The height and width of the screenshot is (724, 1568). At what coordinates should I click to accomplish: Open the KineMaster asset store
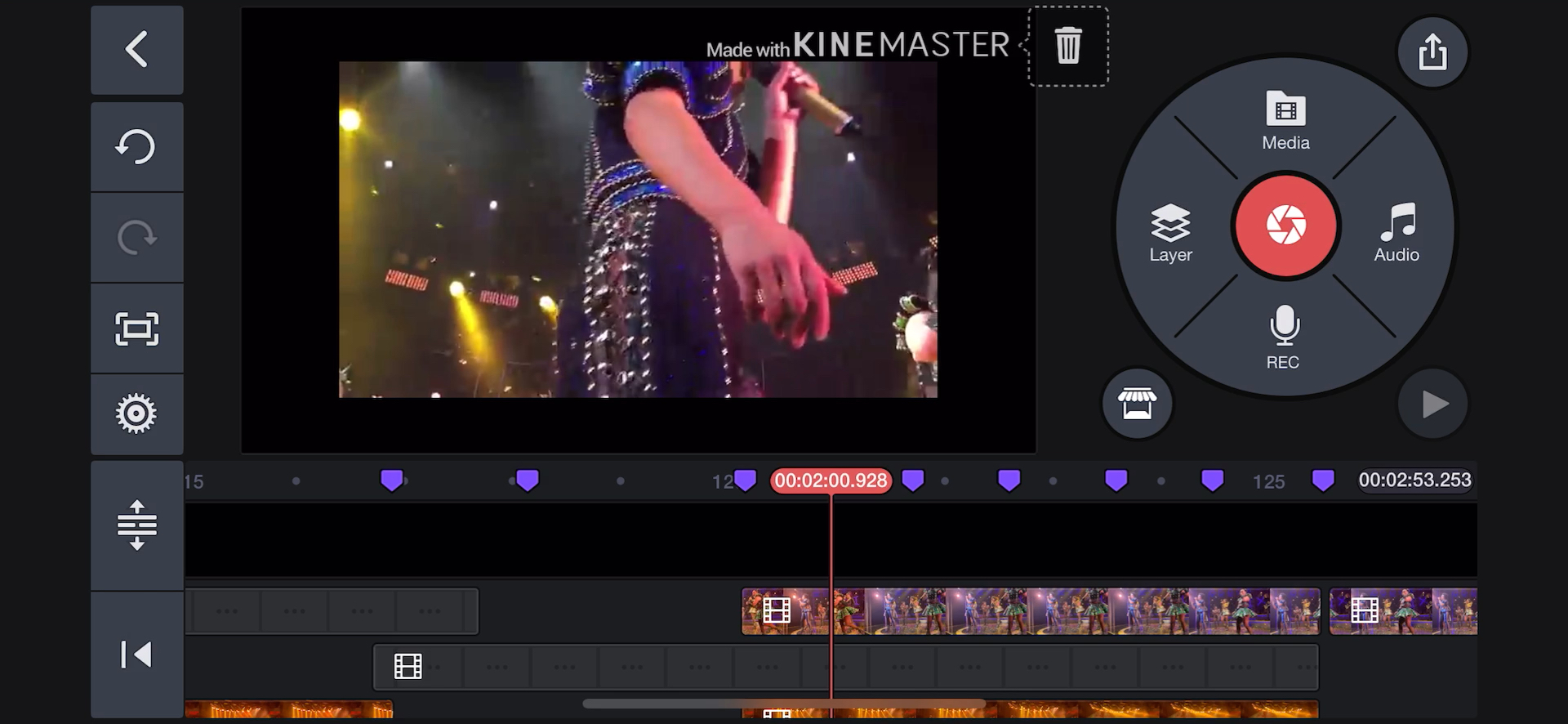(1137, 404)
